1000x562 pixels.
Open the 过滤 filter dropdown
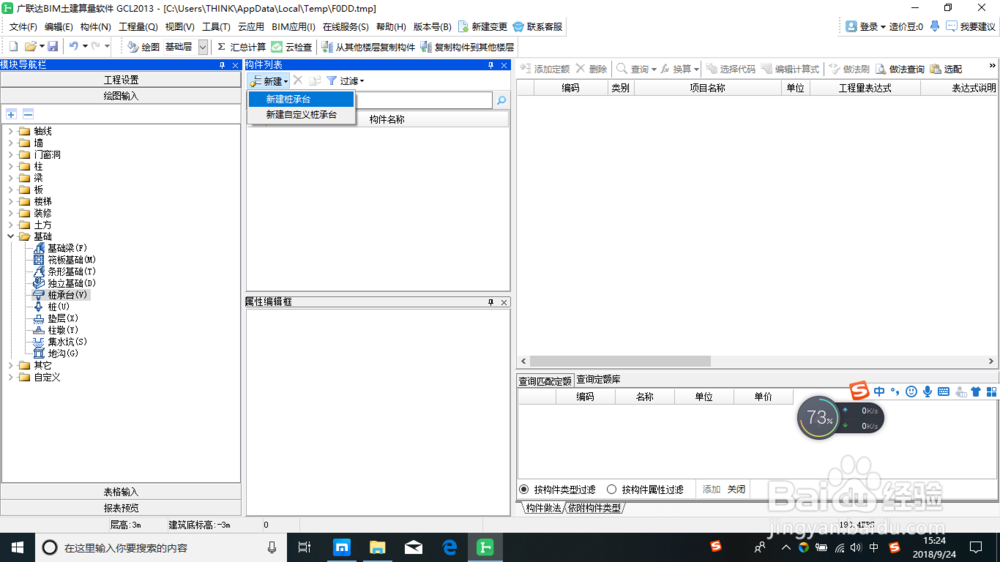(x=346, y=81)
